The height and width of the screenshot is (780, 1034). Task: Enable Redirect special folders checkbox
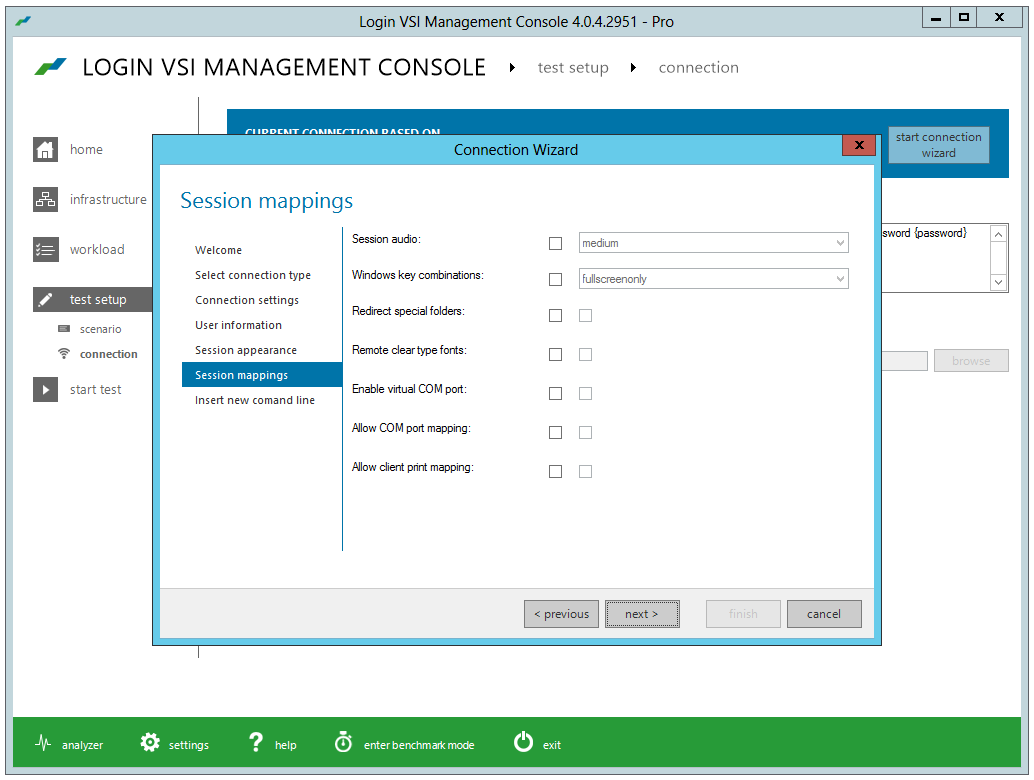pyautogui.click(x=555, y=316)
